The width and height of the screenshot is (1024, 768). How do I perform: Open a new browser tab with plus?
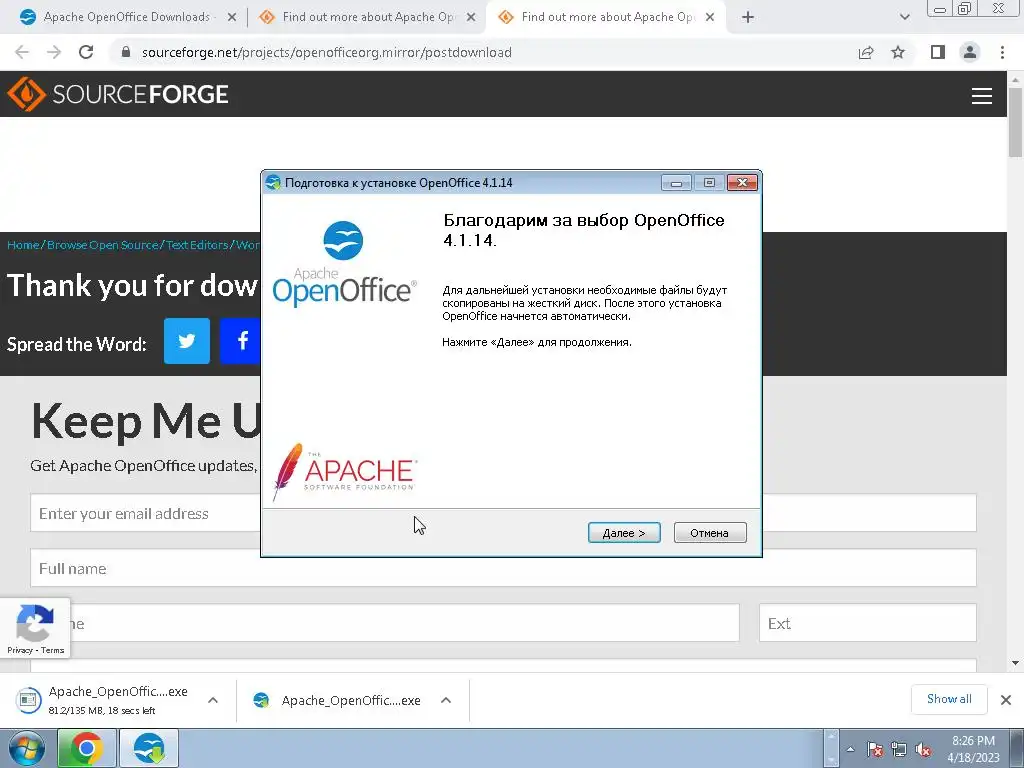(748, 17)
